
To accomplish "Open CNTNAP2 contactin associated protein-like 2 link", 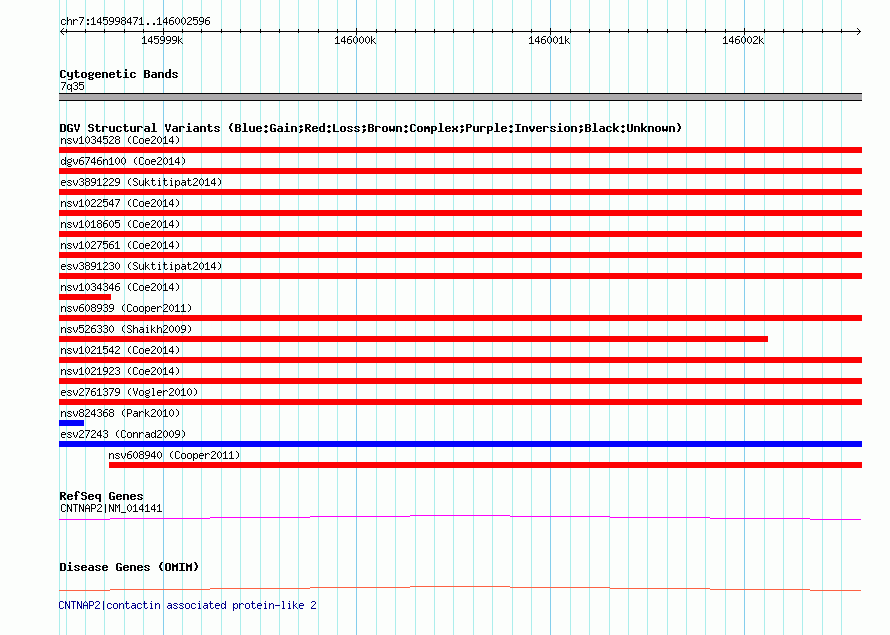I will (187, 605).
